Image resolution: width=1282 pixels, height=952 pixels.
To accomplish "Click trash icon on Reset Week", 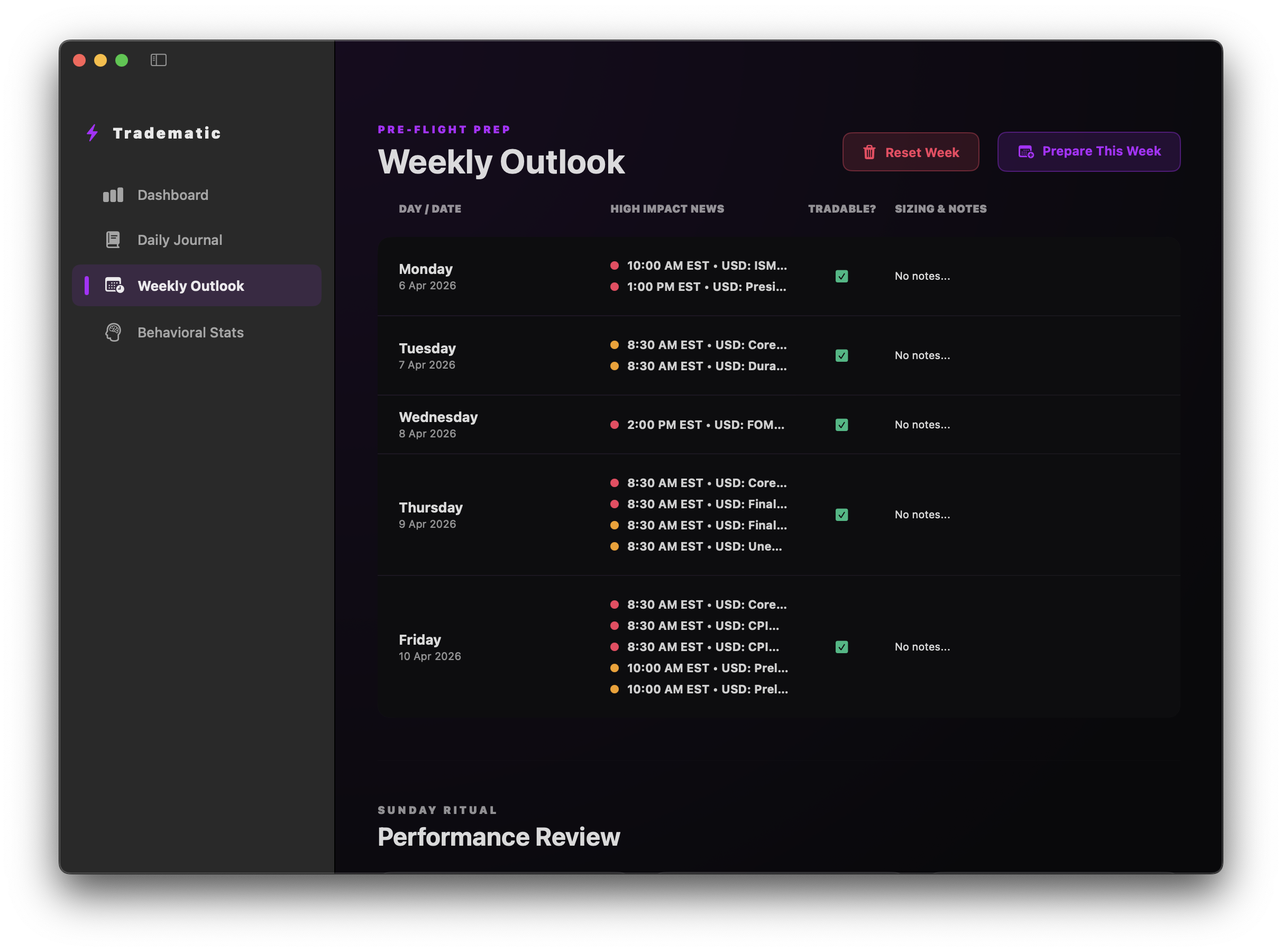I will (869, 152).
